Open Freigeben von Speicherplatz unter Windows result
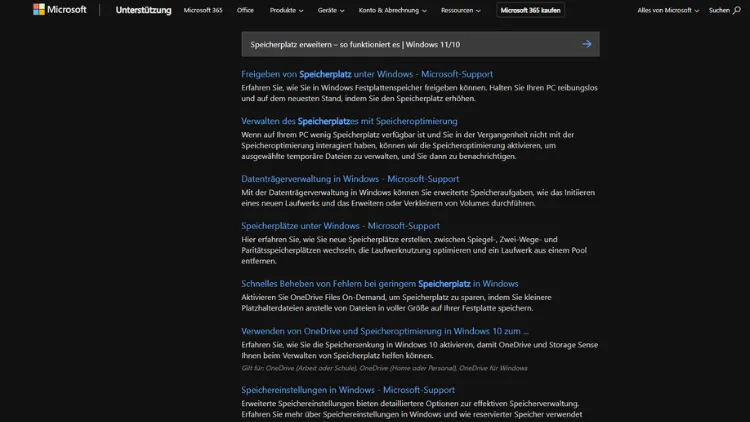The image size is (750, 422). coord(367,74)
